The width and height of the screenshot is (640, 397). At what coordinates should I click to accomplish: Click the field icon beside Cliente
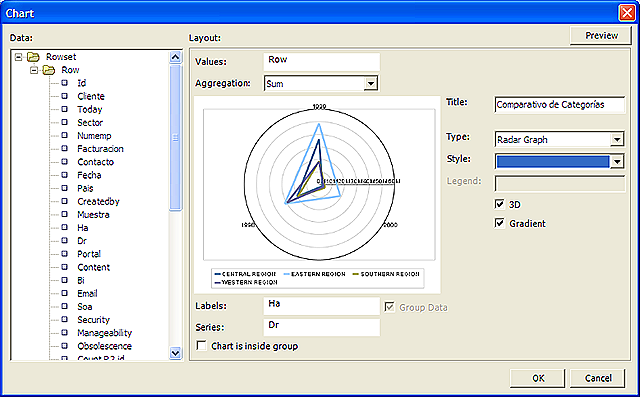[x=64, y=96]
